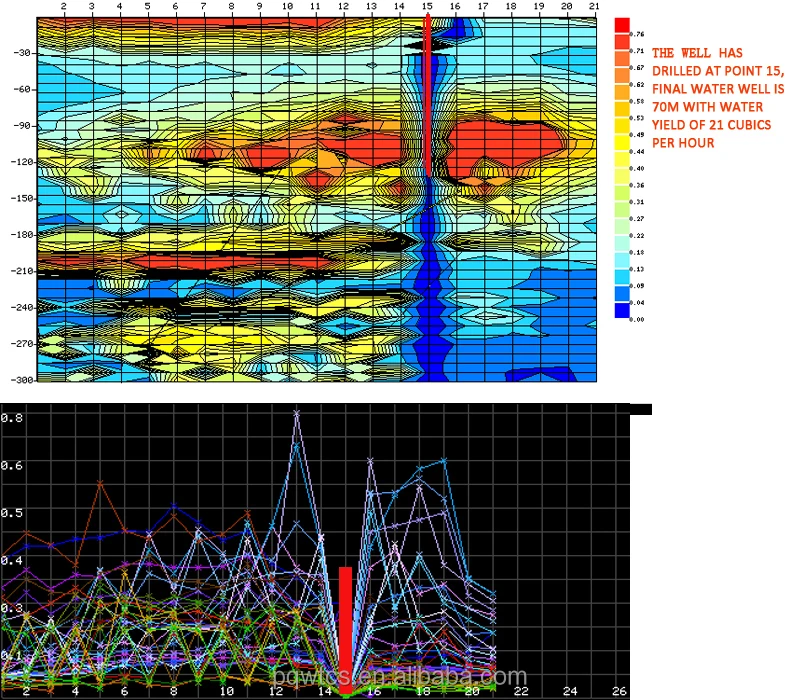Click the red well description text
Image resolution: width=800 pixels, height=700 pixels.
point(717,98)
